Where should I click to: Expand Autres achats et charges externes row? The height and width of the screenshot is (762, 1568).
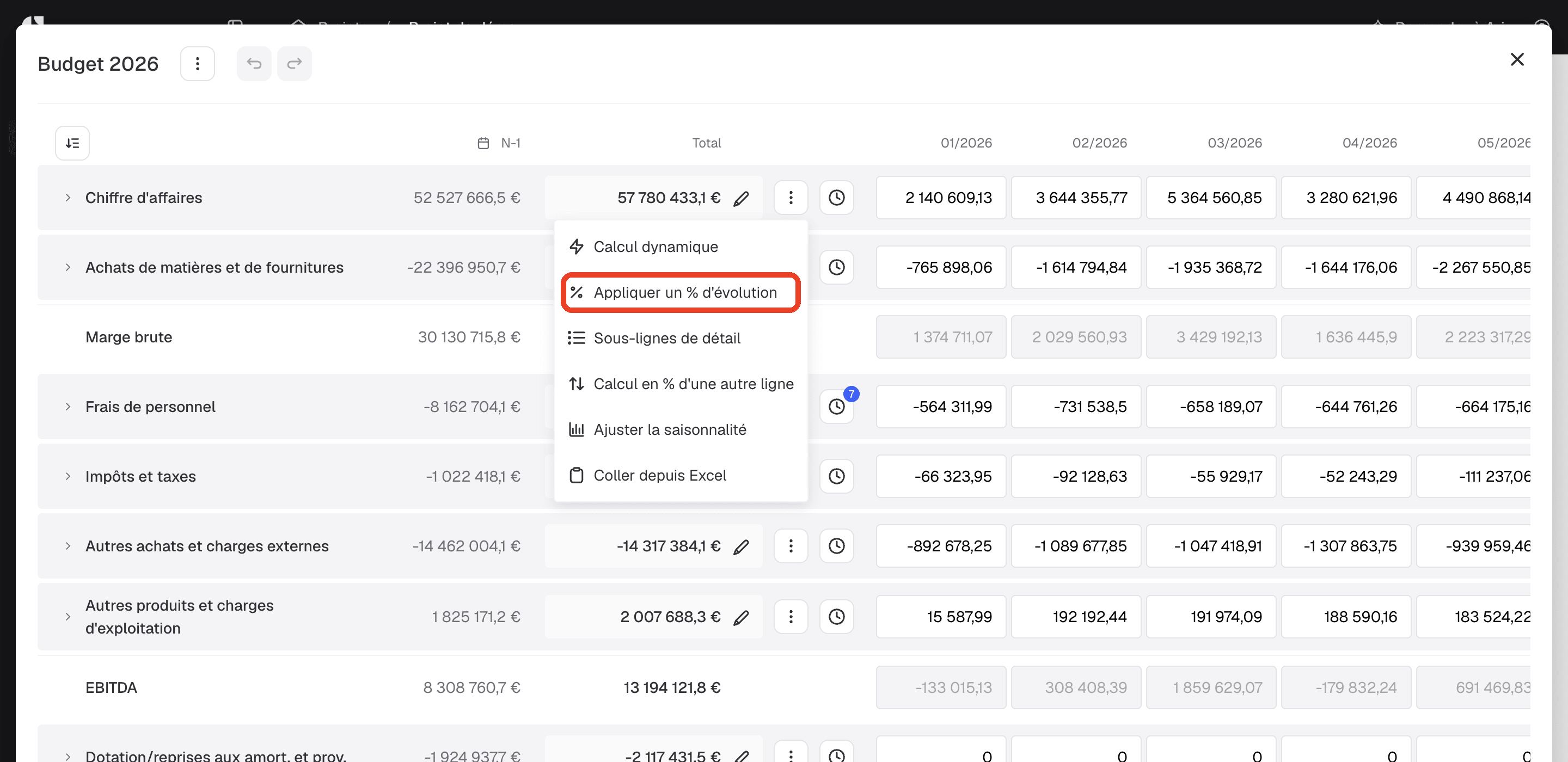pos(68,546)
